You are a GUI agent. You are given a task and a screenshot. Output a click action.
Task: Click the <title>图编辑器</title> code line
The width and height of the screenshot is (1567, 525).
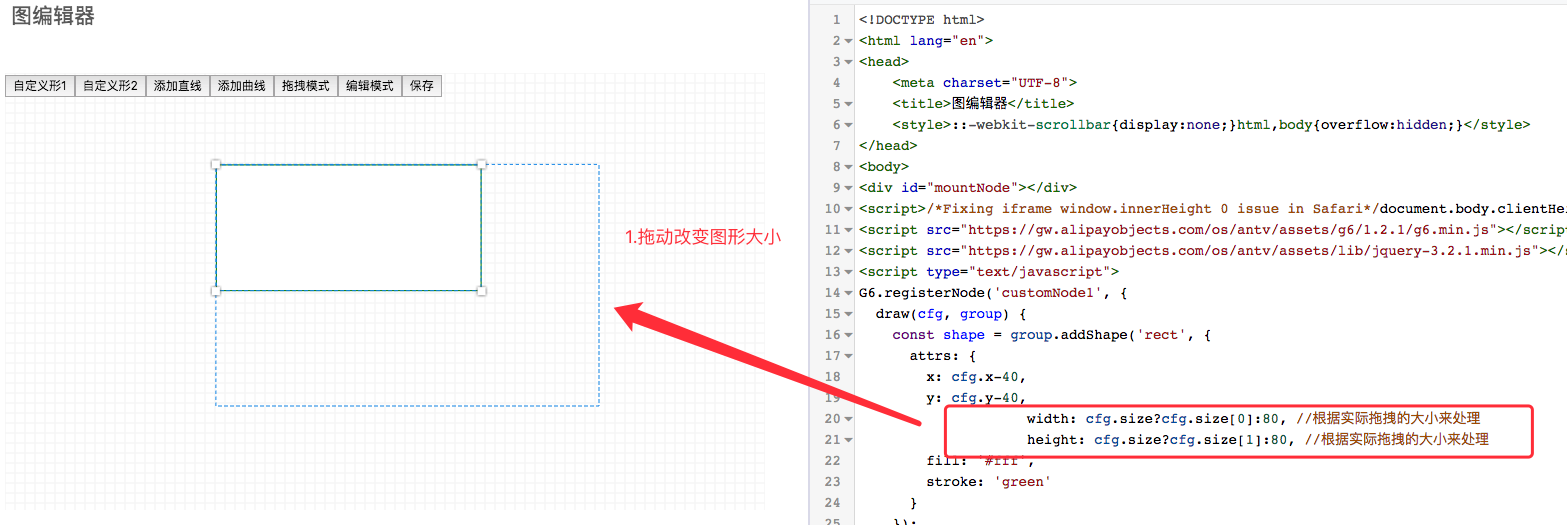pyautogui.click(x=983, y=103)
